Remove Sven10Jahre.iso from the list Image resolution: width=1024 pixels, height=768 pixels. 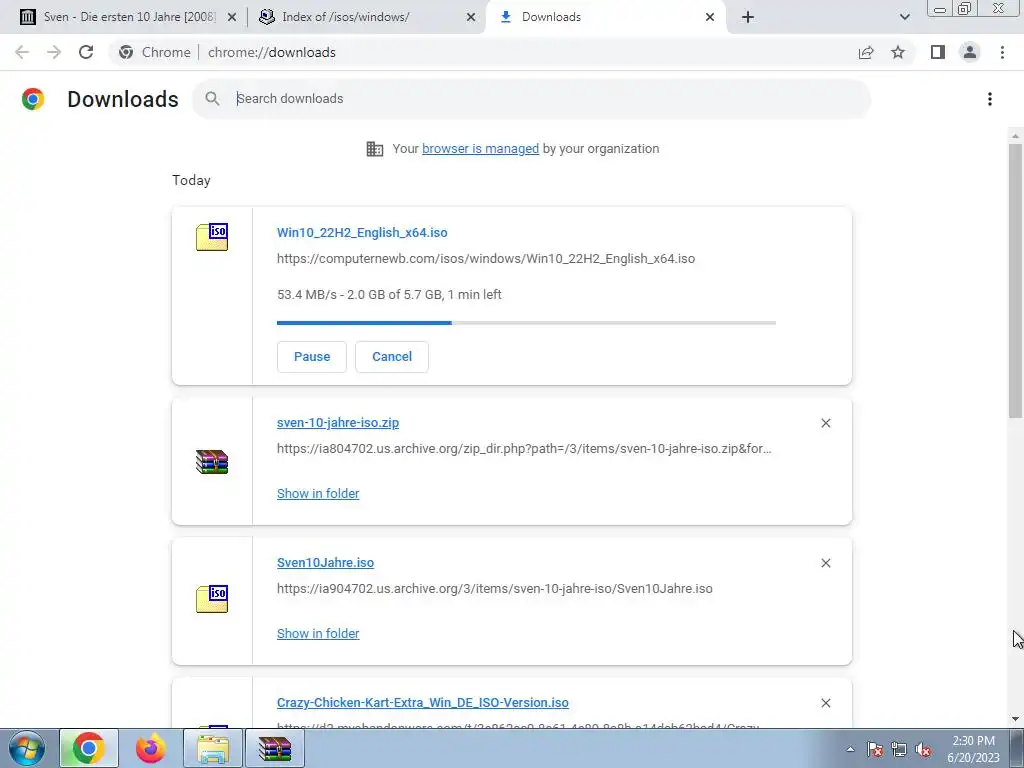(825, 563)
